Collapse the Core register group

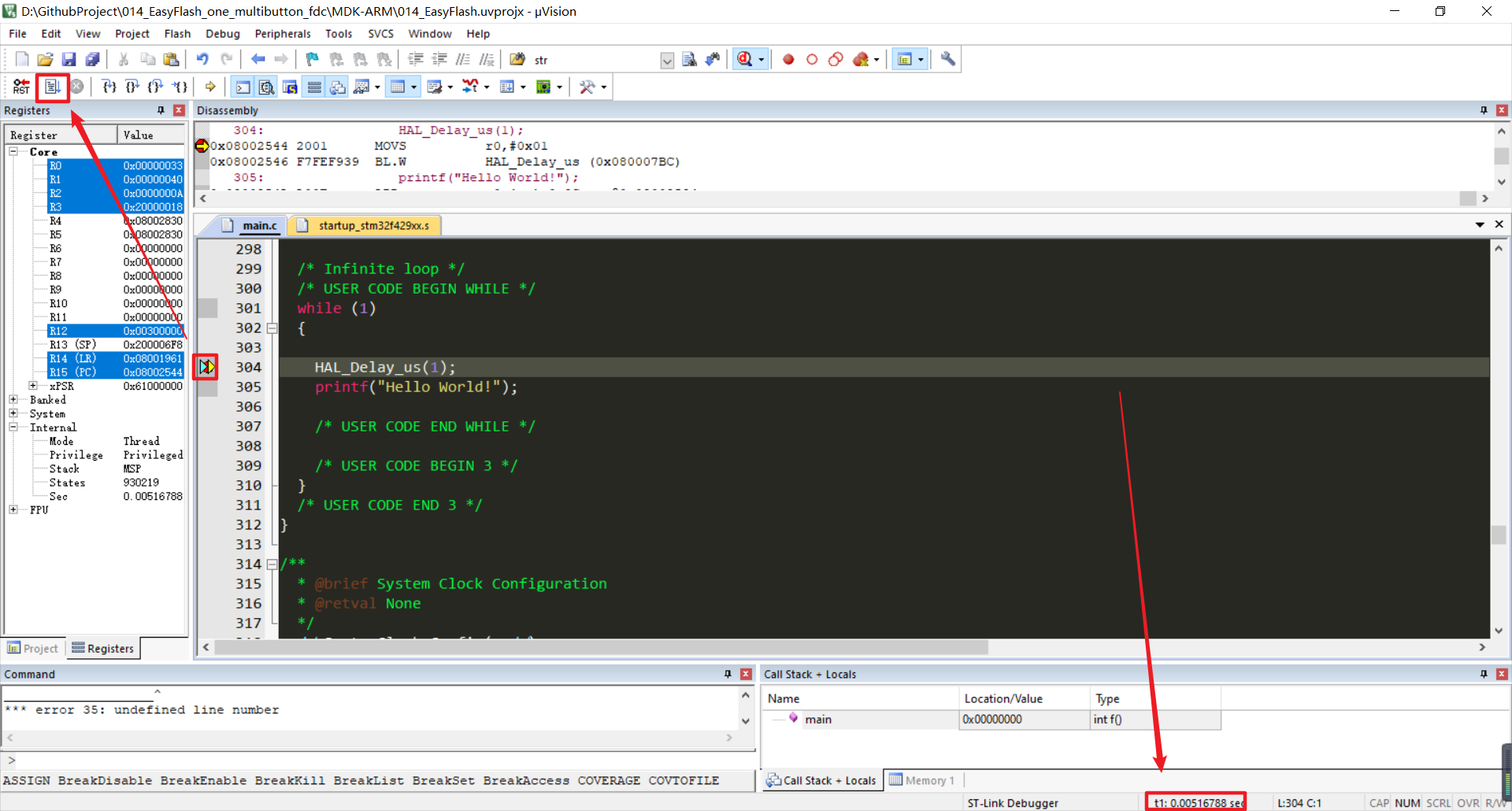(13, 151)
